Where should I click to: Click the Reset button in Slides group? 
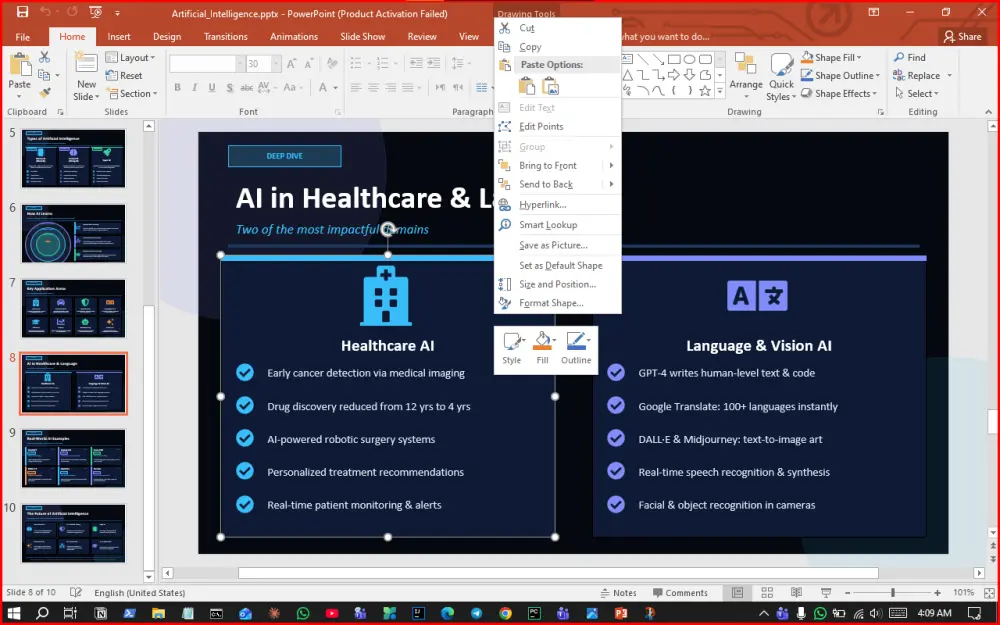tap(124, 75)
